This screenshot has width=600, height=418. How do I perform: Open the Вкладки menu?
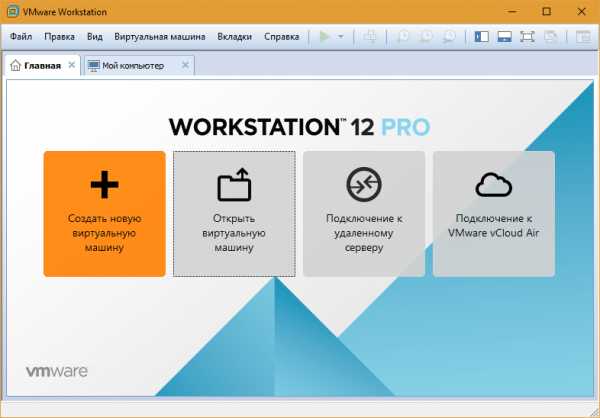(235, 37)
